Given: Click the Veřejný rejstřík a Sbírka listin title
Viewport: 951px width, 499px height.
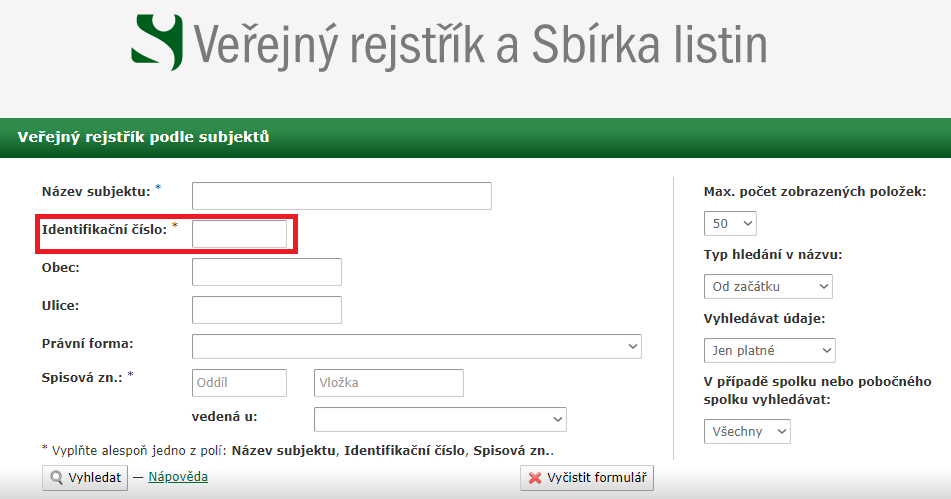Looking at the screenshot, I should point(480,43).
